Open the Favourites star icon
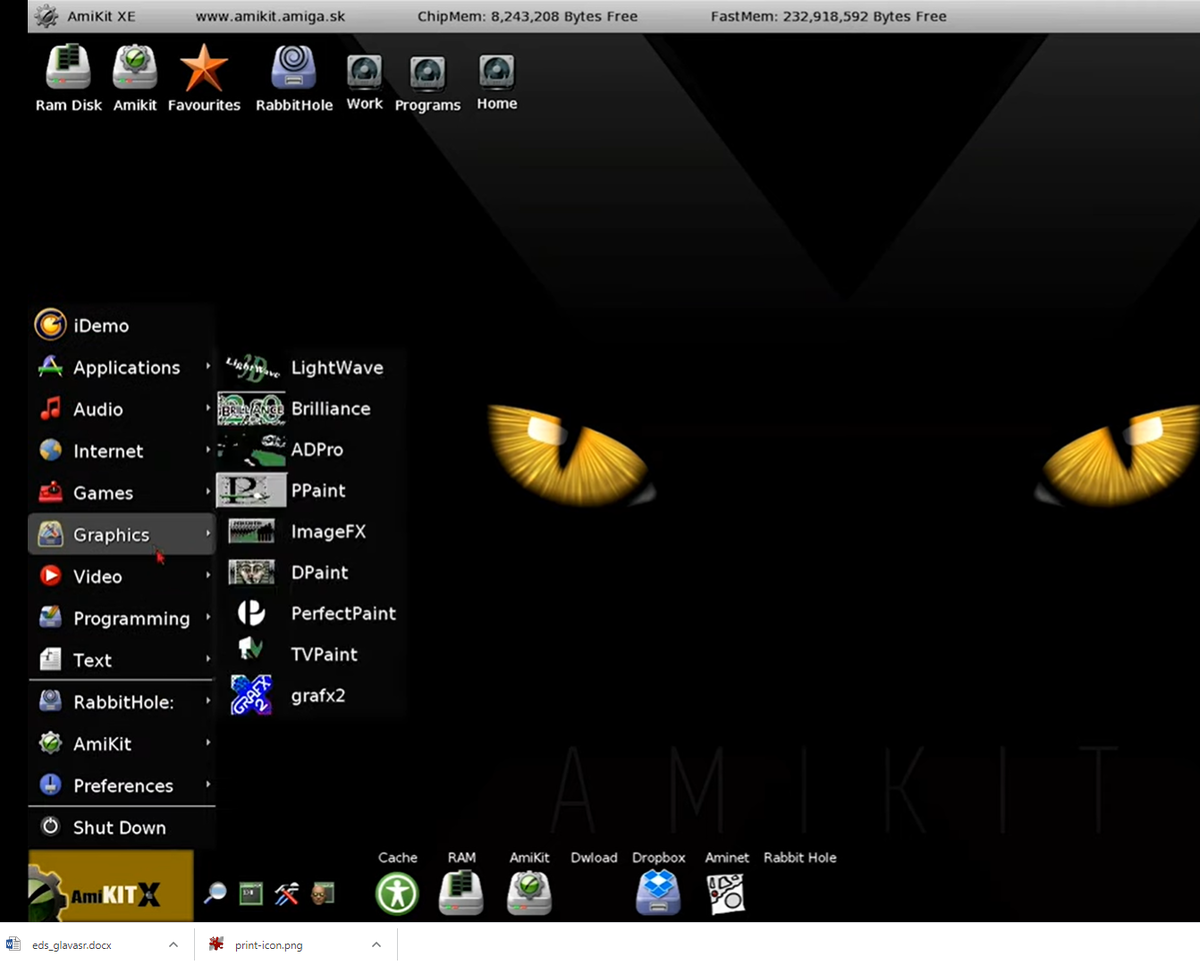 (204, 78)
